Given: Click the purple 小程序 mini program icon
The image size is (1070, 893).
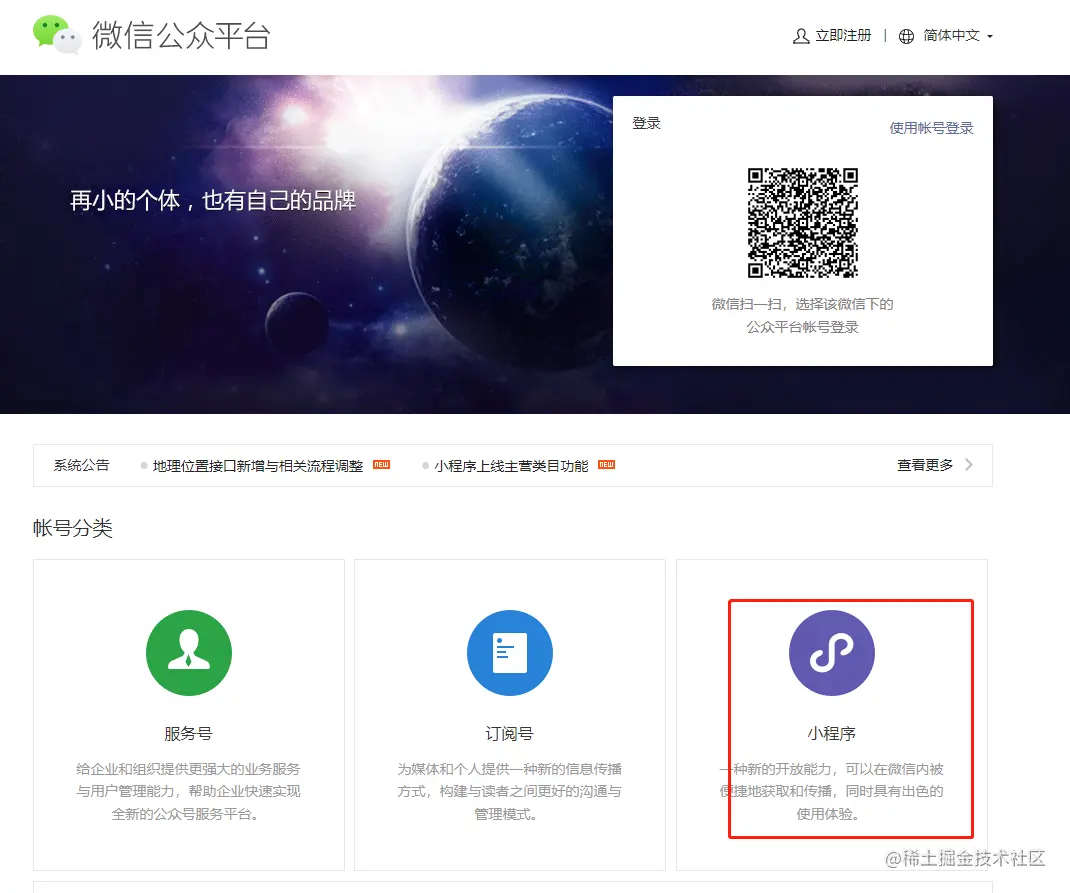Looking at the screenshot, I should click(832, 653).
